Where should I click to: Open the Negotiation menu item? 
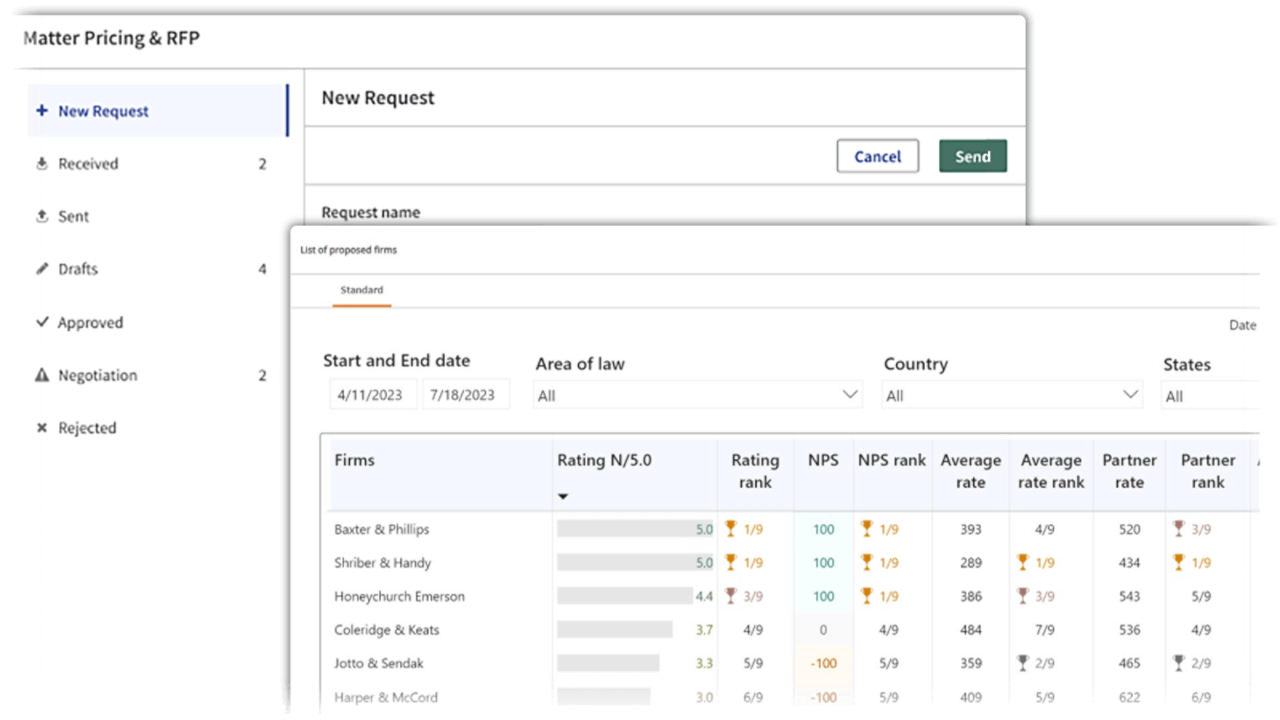[98, 376]
